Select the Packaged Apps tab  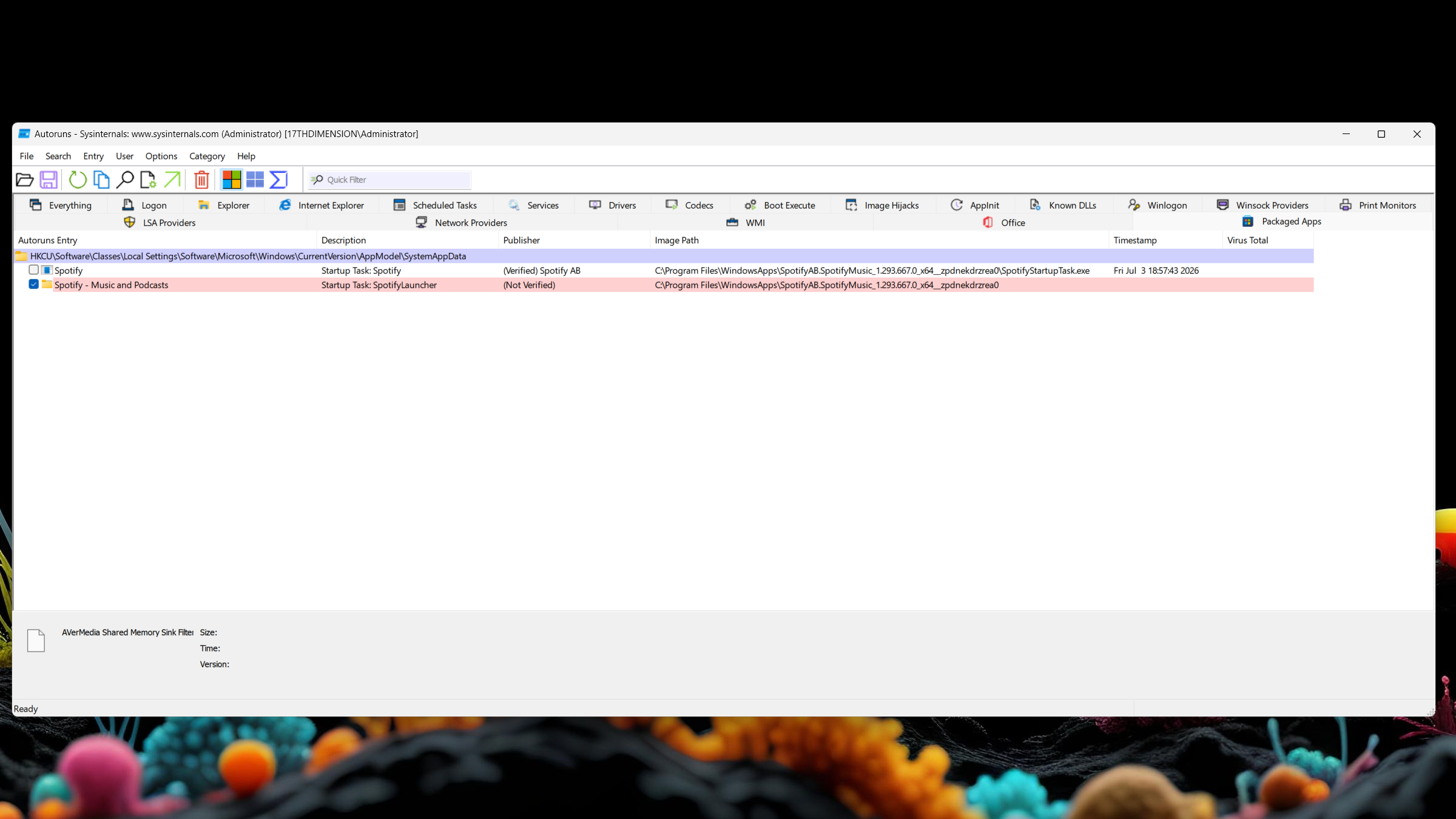[1282, 221]
